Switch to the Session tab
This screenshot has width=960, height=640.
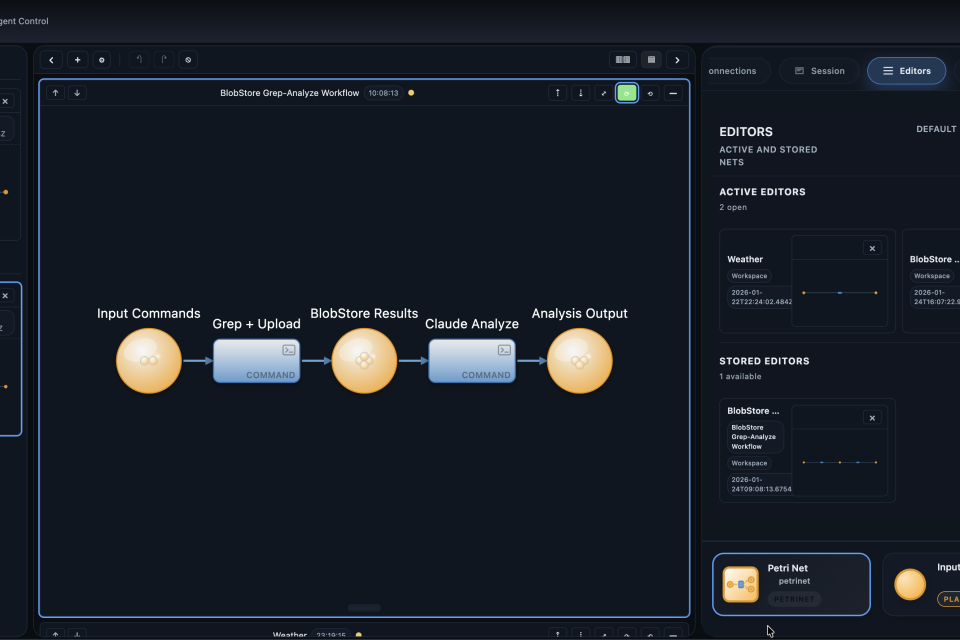(819, 71)
